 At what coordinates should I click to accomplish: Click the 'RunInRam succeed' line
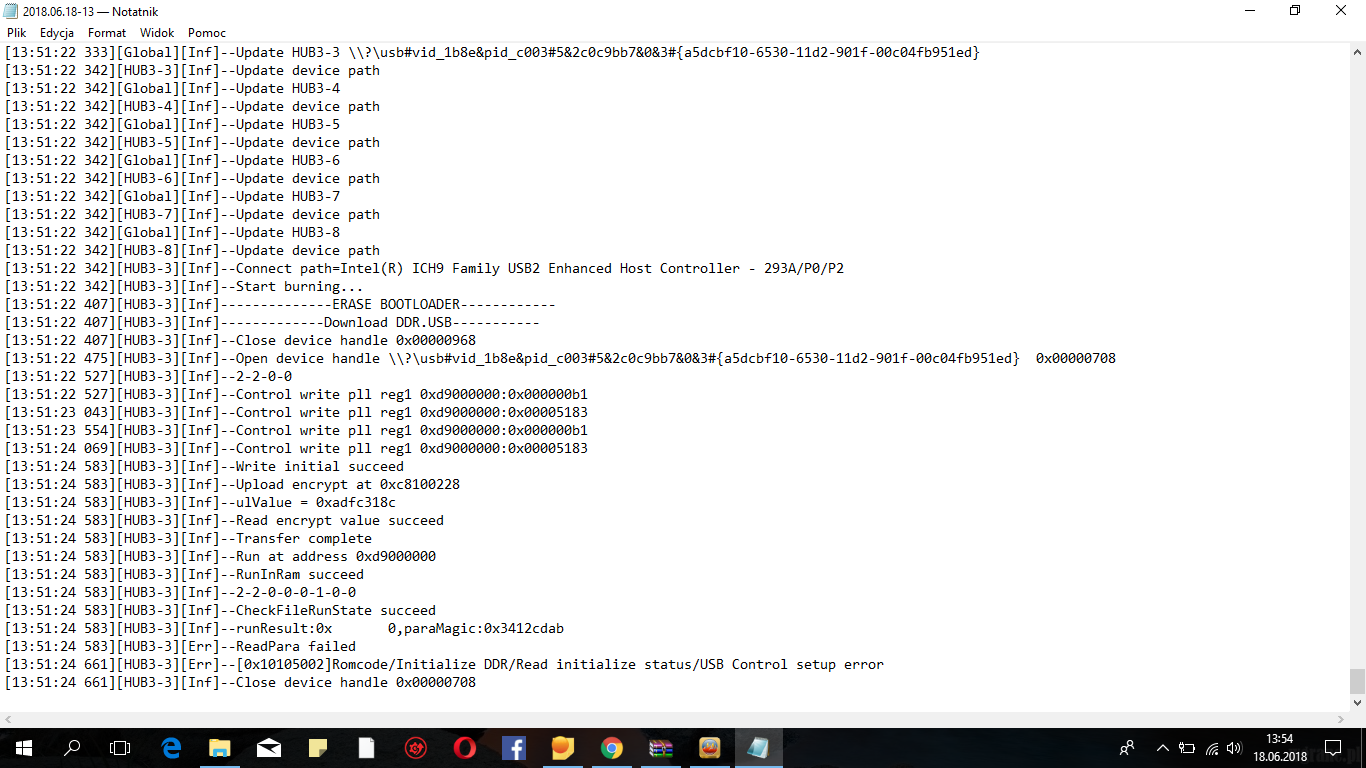click(x=184, y=574)
